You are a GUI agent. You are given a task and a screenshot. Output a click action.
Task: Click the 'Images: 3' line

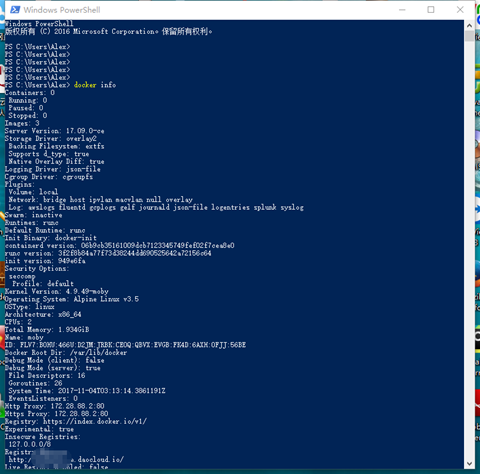coord(22,123)
